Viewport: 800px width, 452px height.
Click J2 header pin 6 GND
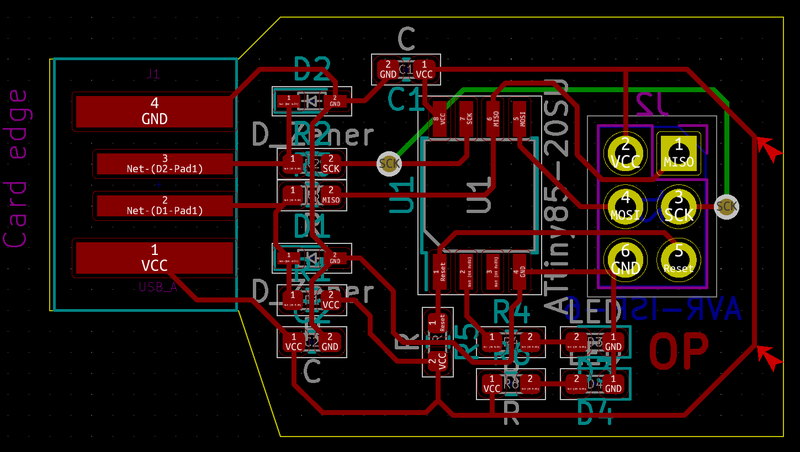coord(625,259)
